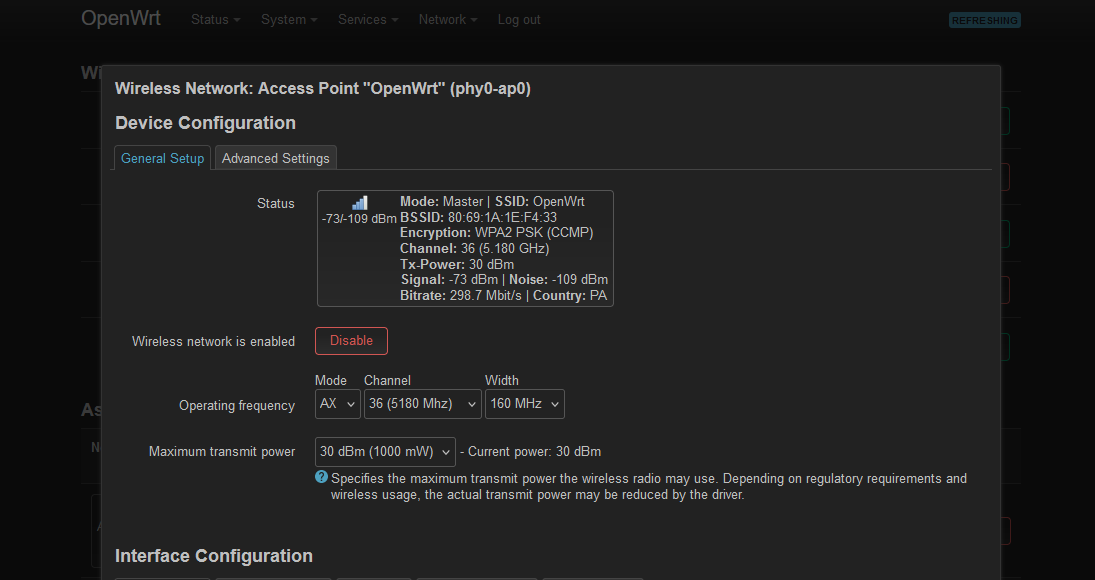The image size is (1095, 580).
Task: Switch to the General Setup tab
Action: point(162,158)
